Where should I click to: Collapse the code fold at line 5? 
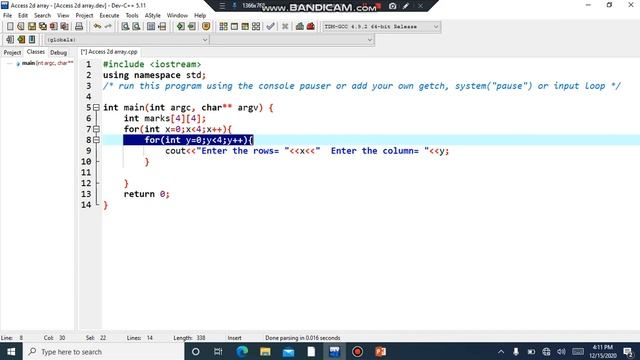(96, 108)
